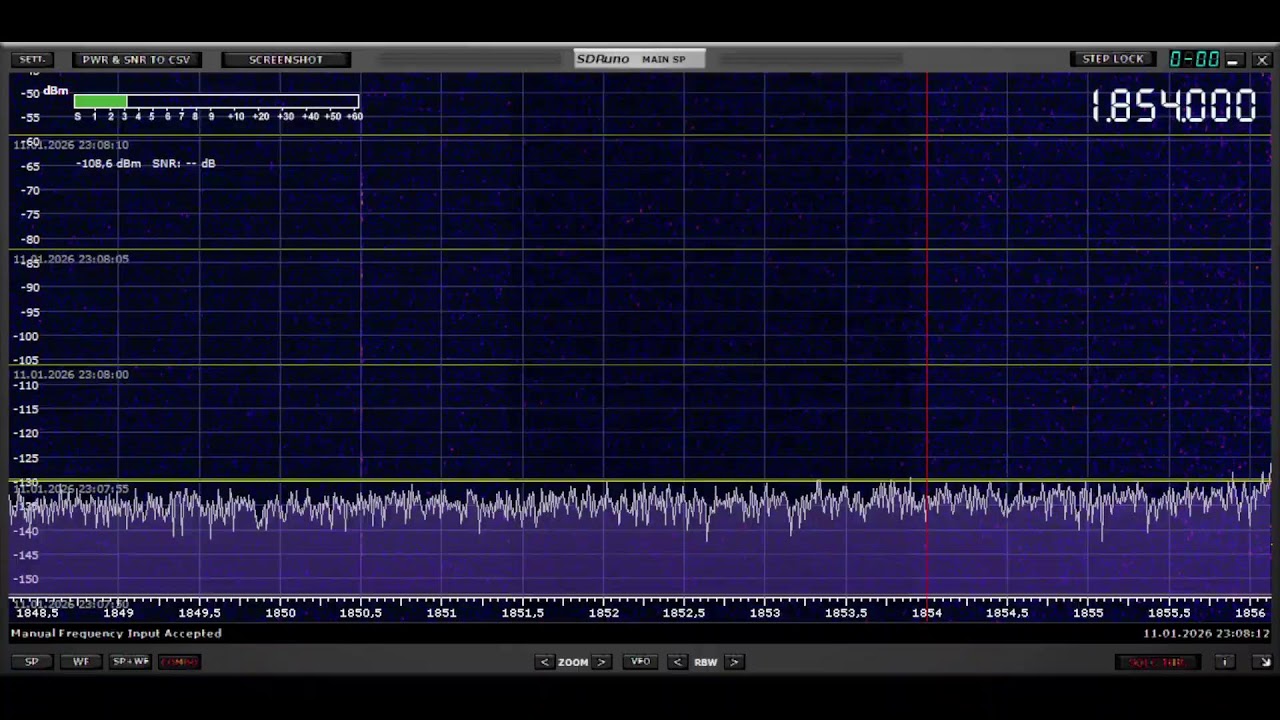The image size is (1280, 720).
Task: Decrease RBW with the left arrow
Action: pyautogui.click(x=677, y=662)
